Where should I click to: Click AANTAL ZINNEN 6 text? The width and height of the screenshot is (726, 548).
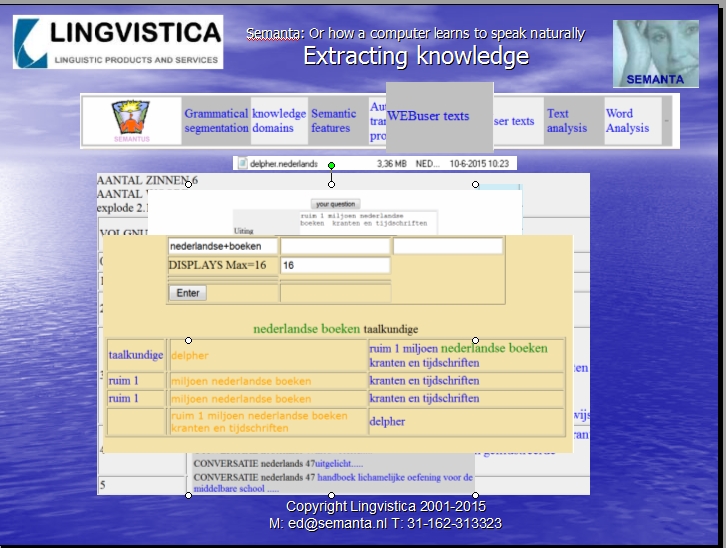[x=147, y=180]
